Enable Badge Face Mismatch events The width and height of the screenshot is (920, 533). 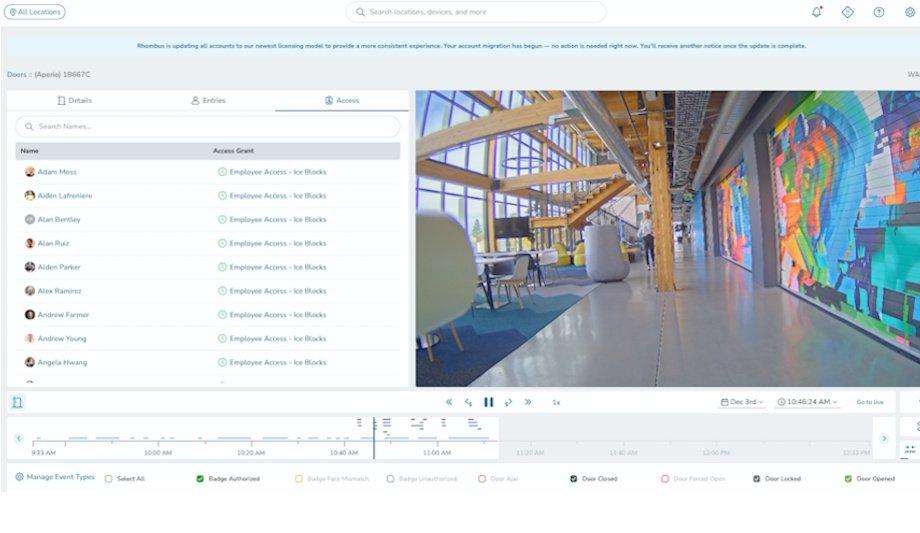[x=299, y=478]
